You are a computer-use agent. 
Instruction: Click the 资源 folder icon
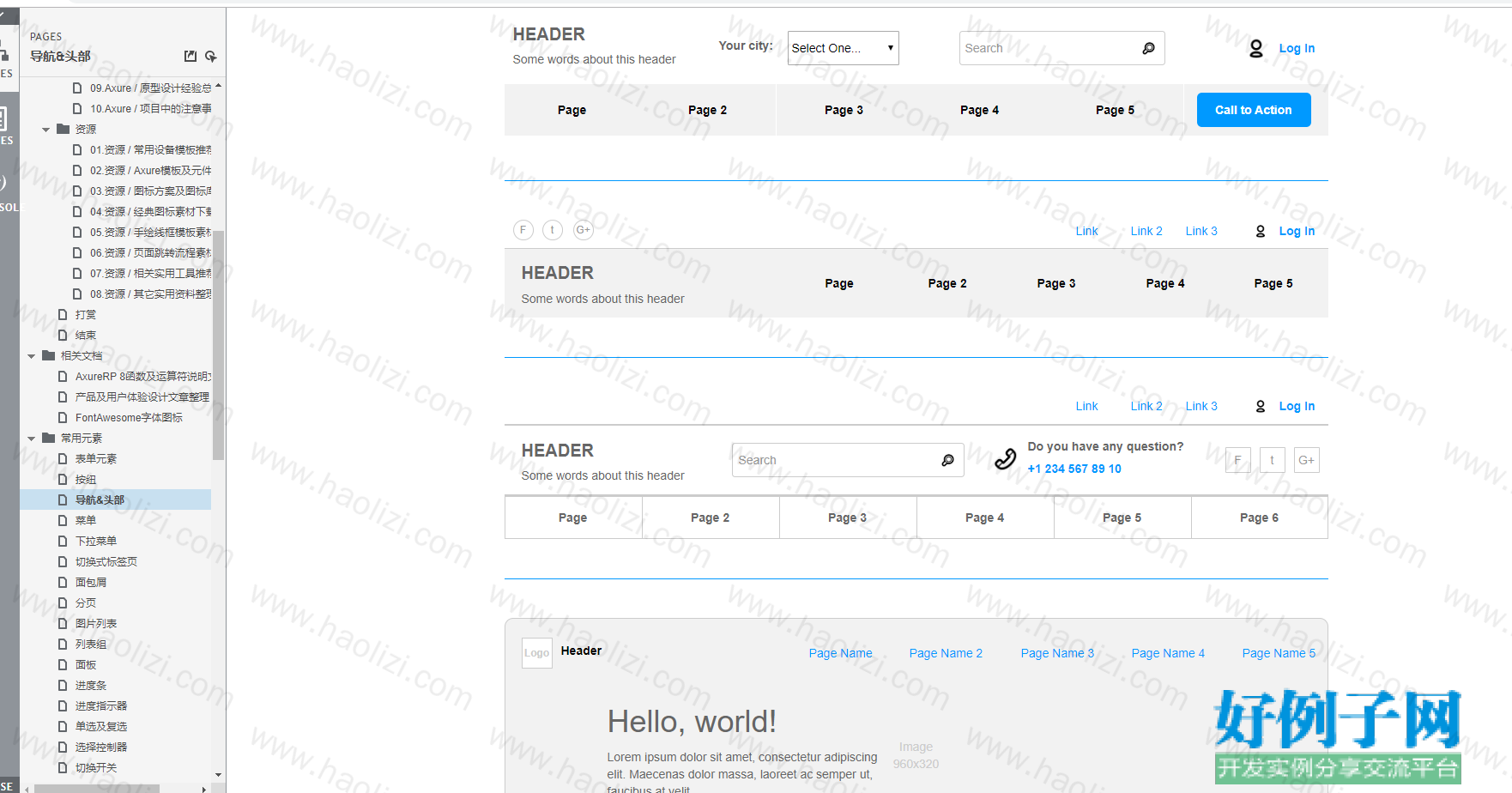coord(63,129)
